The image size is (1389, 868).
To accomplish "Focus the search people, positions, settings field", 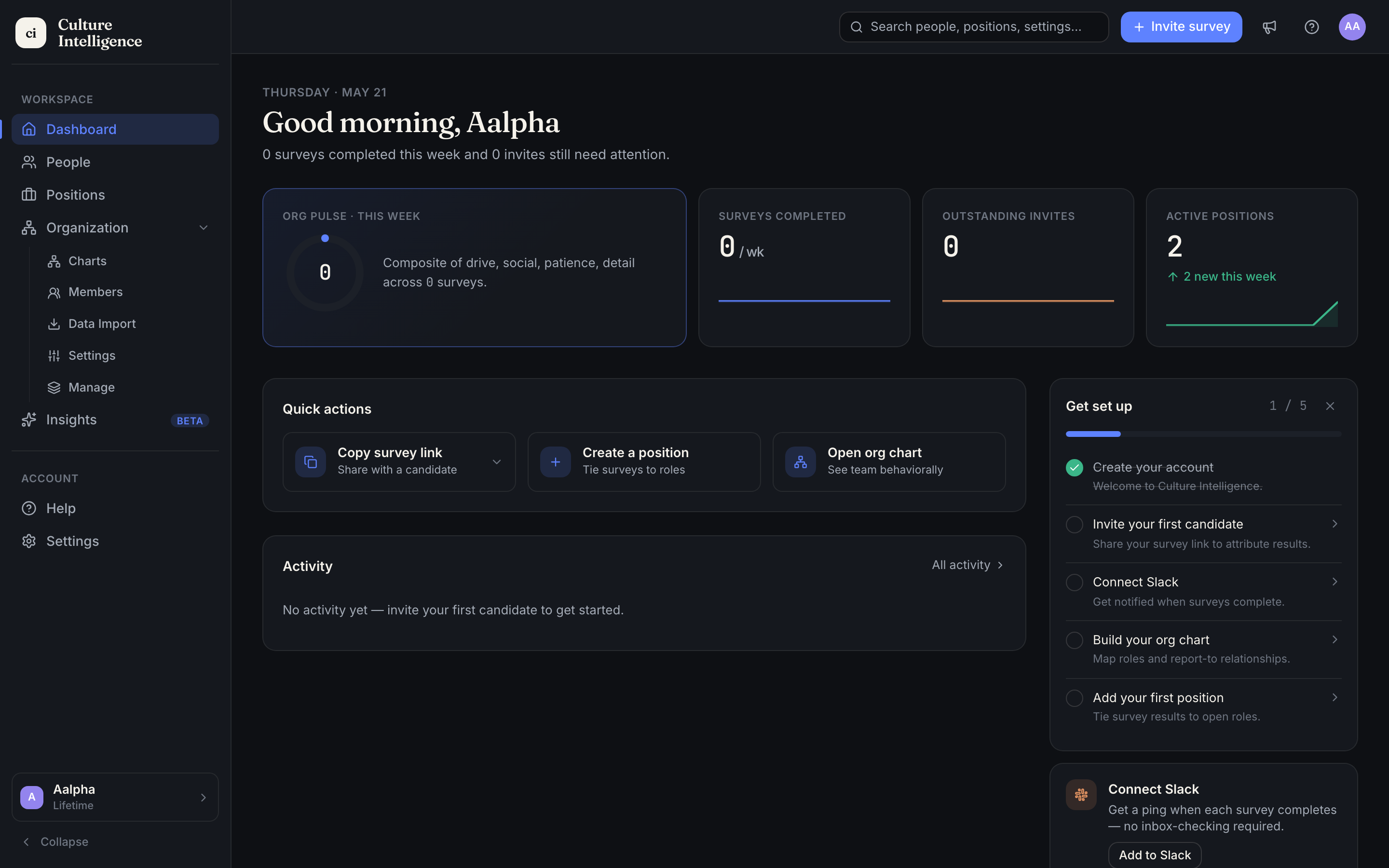I will (x=973, y=27).
